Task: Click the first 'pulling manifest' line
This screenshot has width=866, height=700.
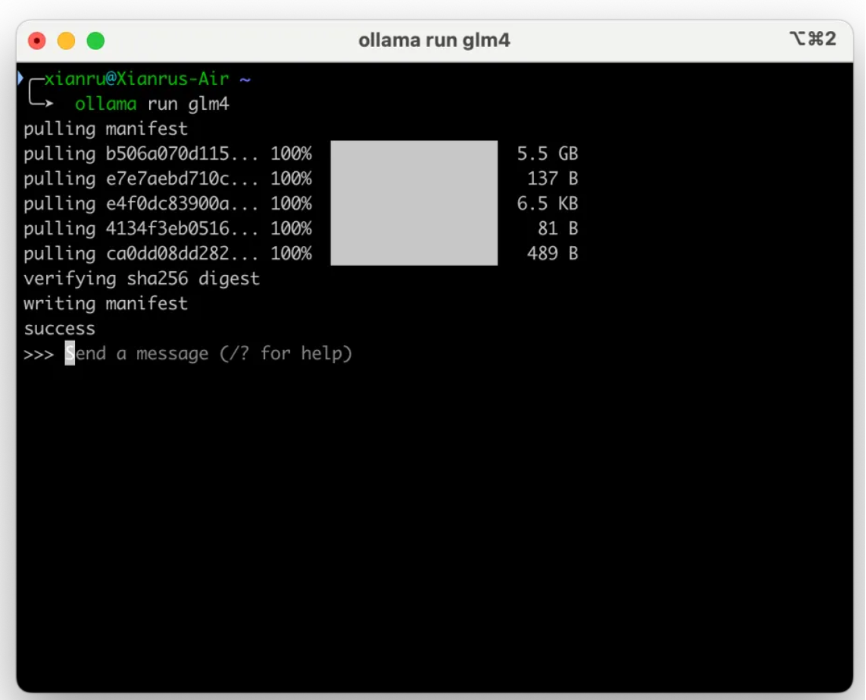Action: tap(105, 129)
